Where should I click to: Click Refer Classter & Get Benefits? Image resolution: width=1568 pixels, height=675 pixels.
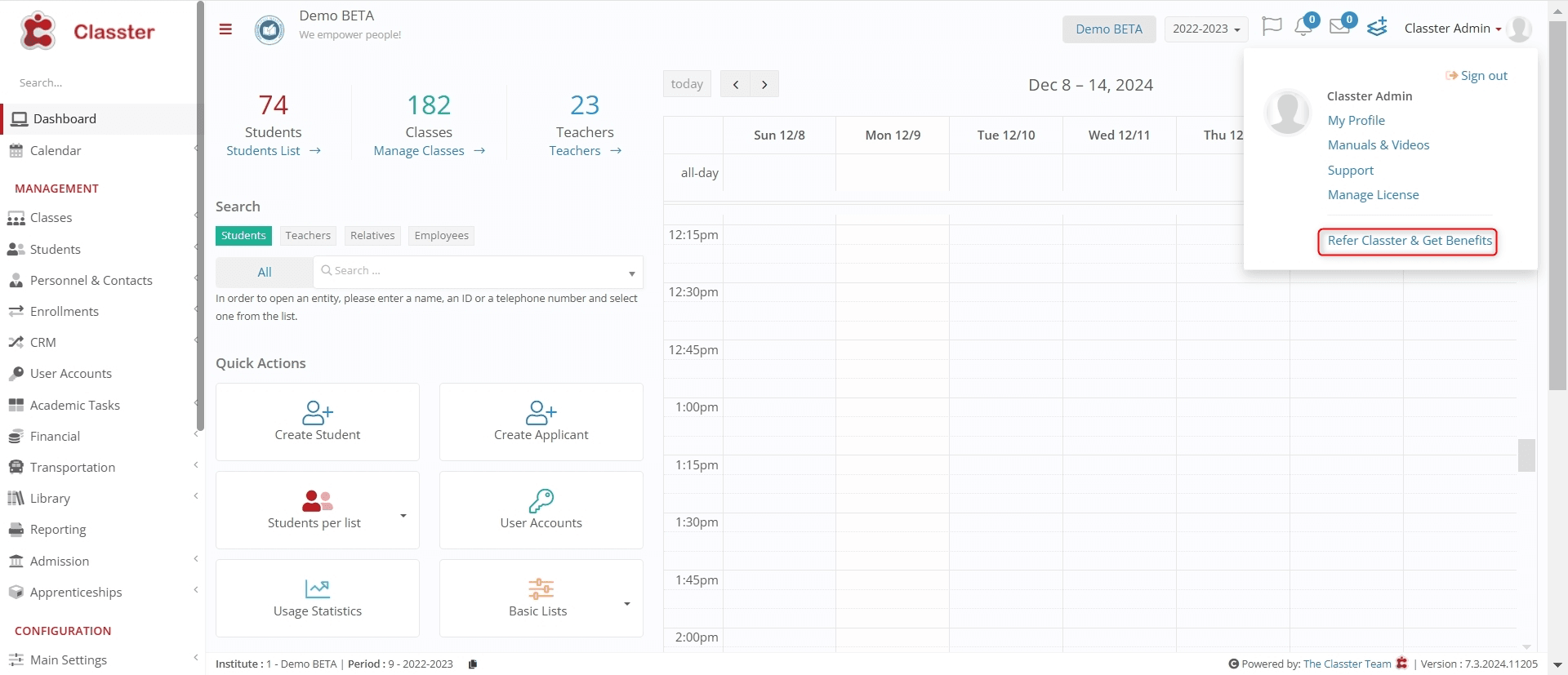point(1410,241)
